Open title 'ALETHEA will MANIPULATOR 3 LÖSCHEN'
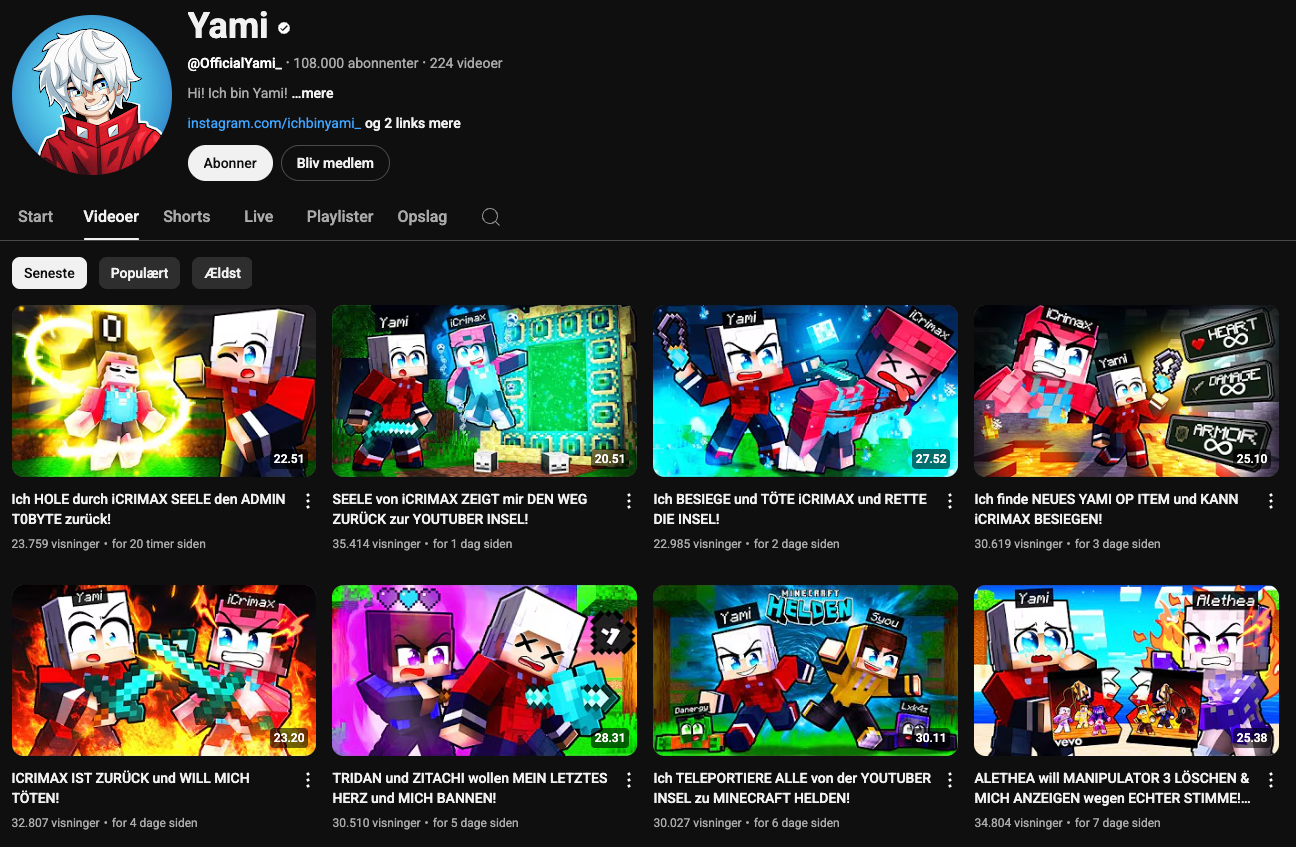 point(1113,788)
